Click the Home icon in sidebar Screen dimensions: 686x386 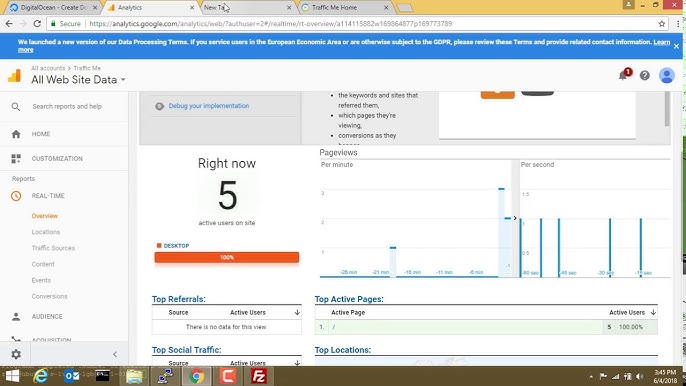pos(16,134)
